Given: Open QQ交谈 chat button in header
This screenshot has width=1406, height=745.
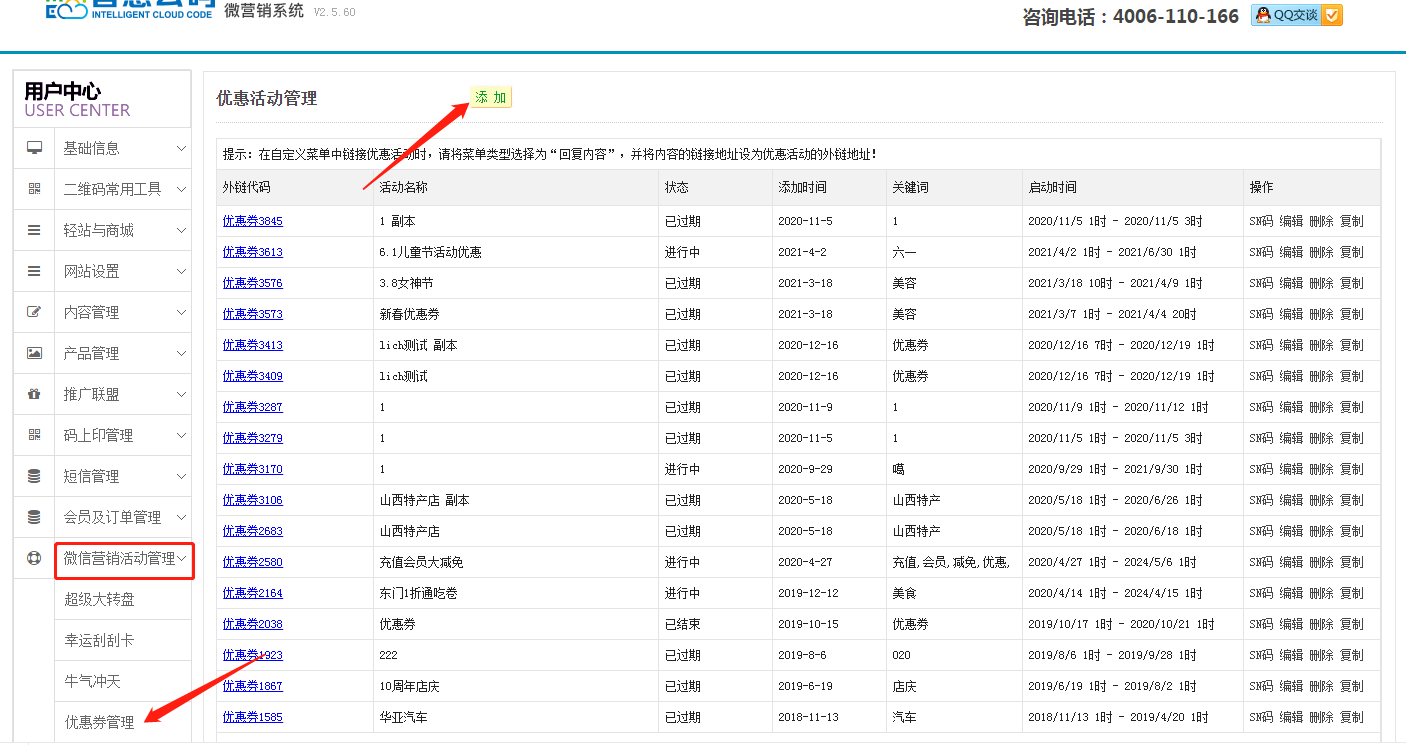Looking at the screenshot, I should 1296,15.
